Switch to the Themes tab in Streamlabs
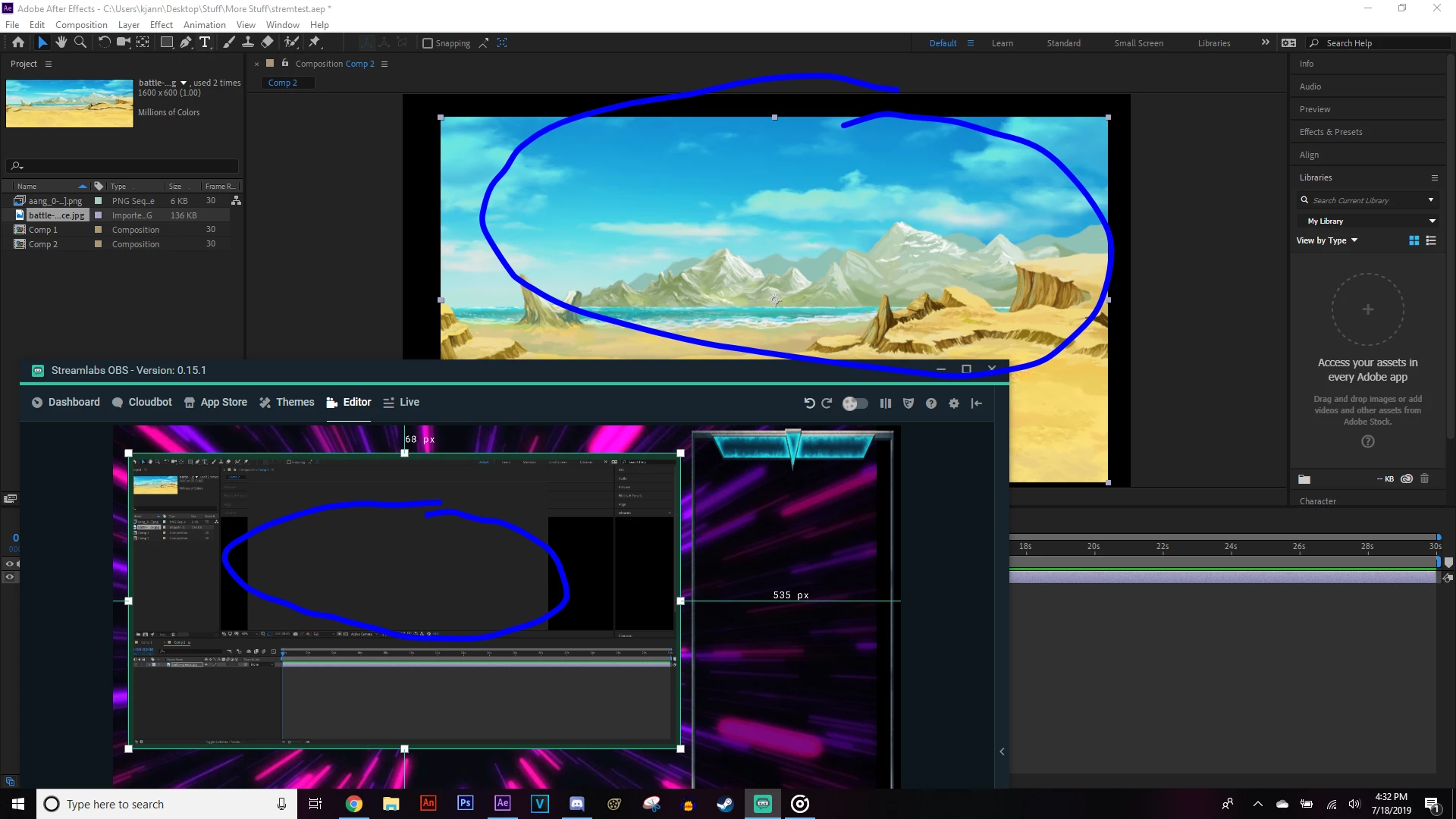This screenshot has height=819, width=1456. point(287,402)
